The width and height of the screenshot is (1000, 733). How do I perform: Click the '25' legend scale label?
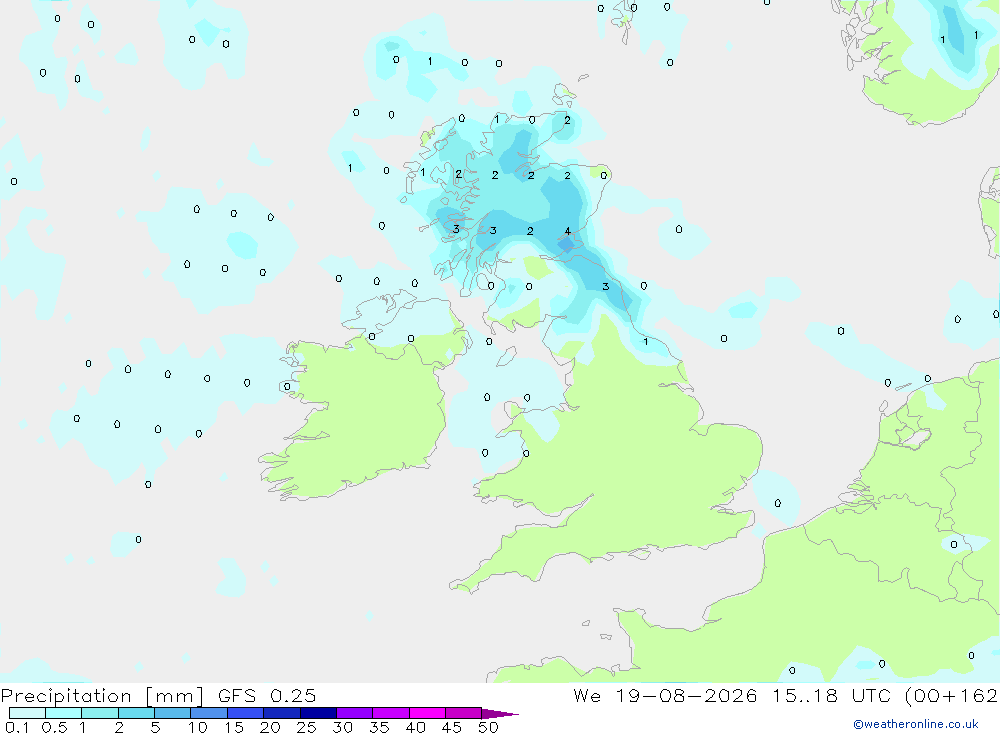coord(307,727)
